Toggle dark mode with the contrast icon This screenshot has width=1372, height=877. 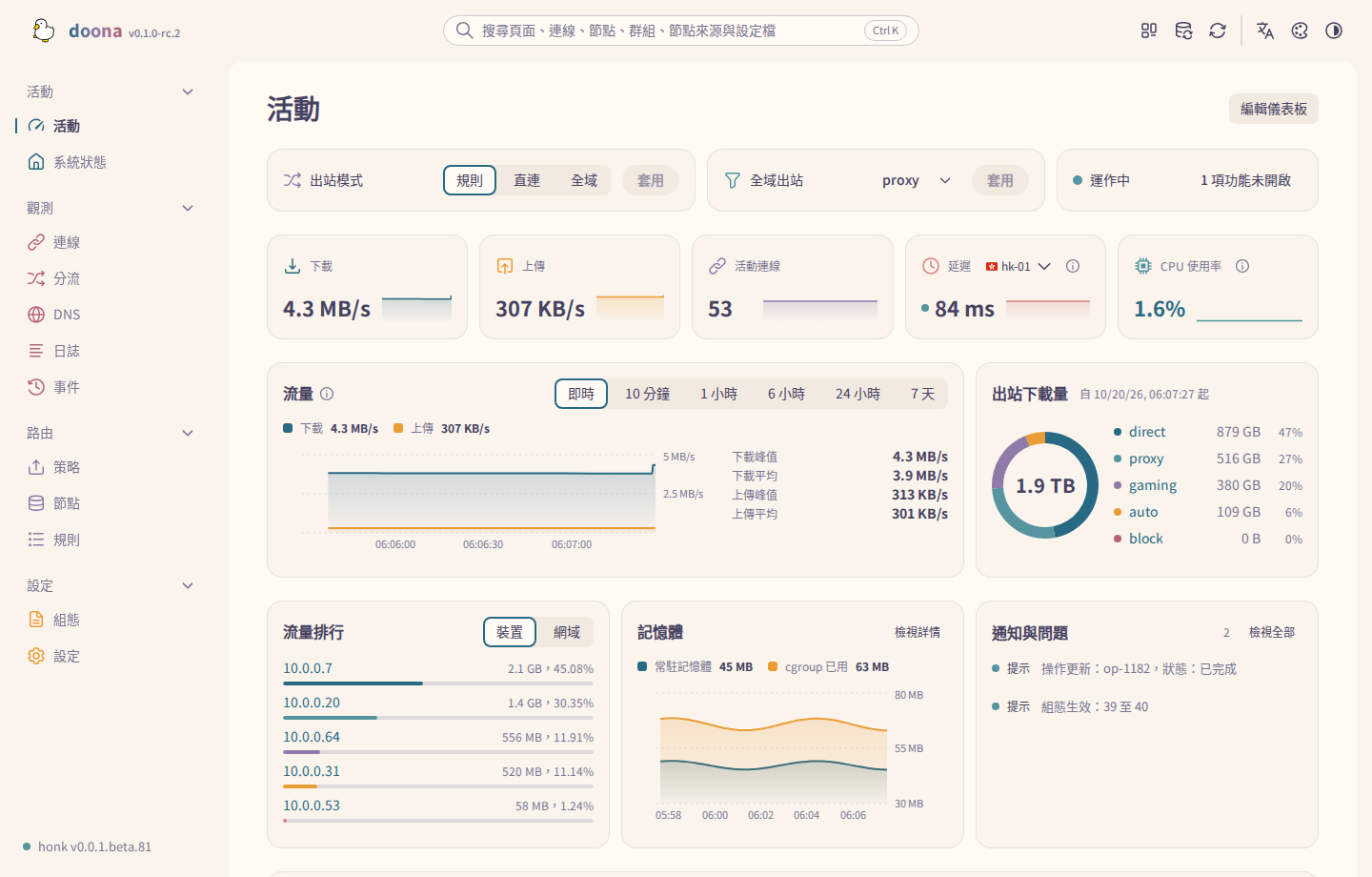point(1334,31)
